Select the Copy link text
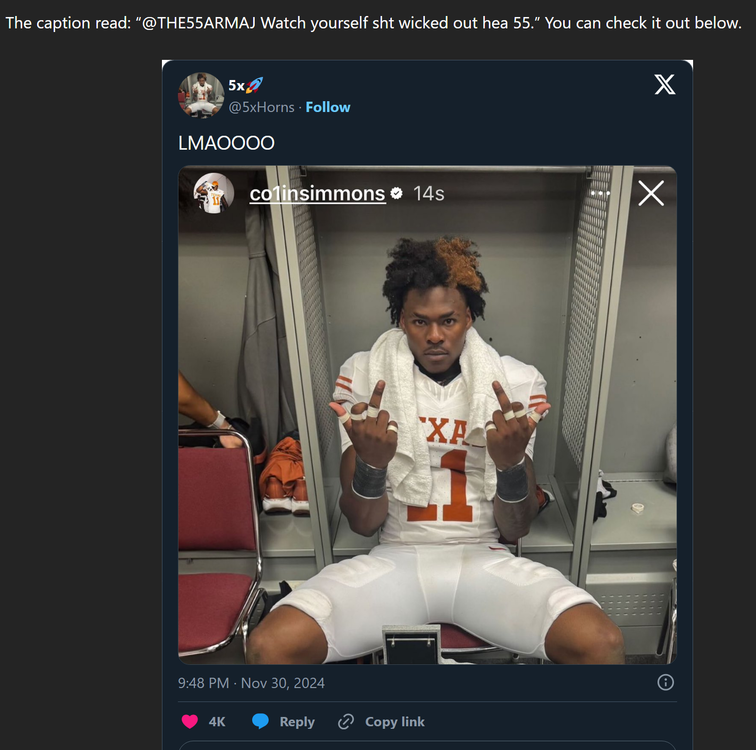The height and width of the screenshot is (750, 756). [x=395, y=721]
